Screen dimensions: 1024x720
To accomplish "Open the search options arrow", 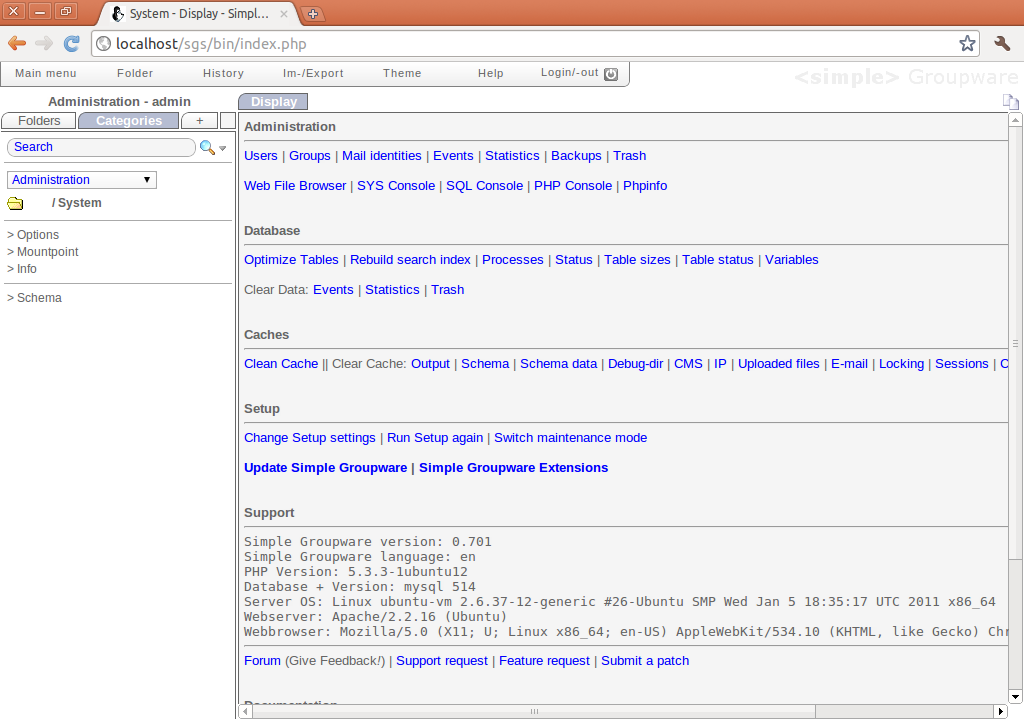I will [223, 148].
